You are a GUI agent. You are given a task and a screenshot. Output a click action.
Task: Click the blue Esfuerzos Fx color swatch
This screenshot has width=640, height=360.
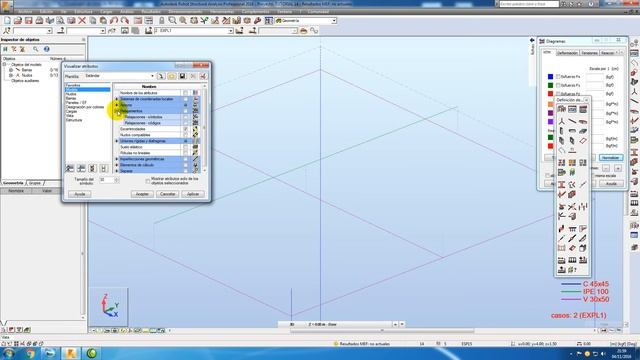[550, 77]
